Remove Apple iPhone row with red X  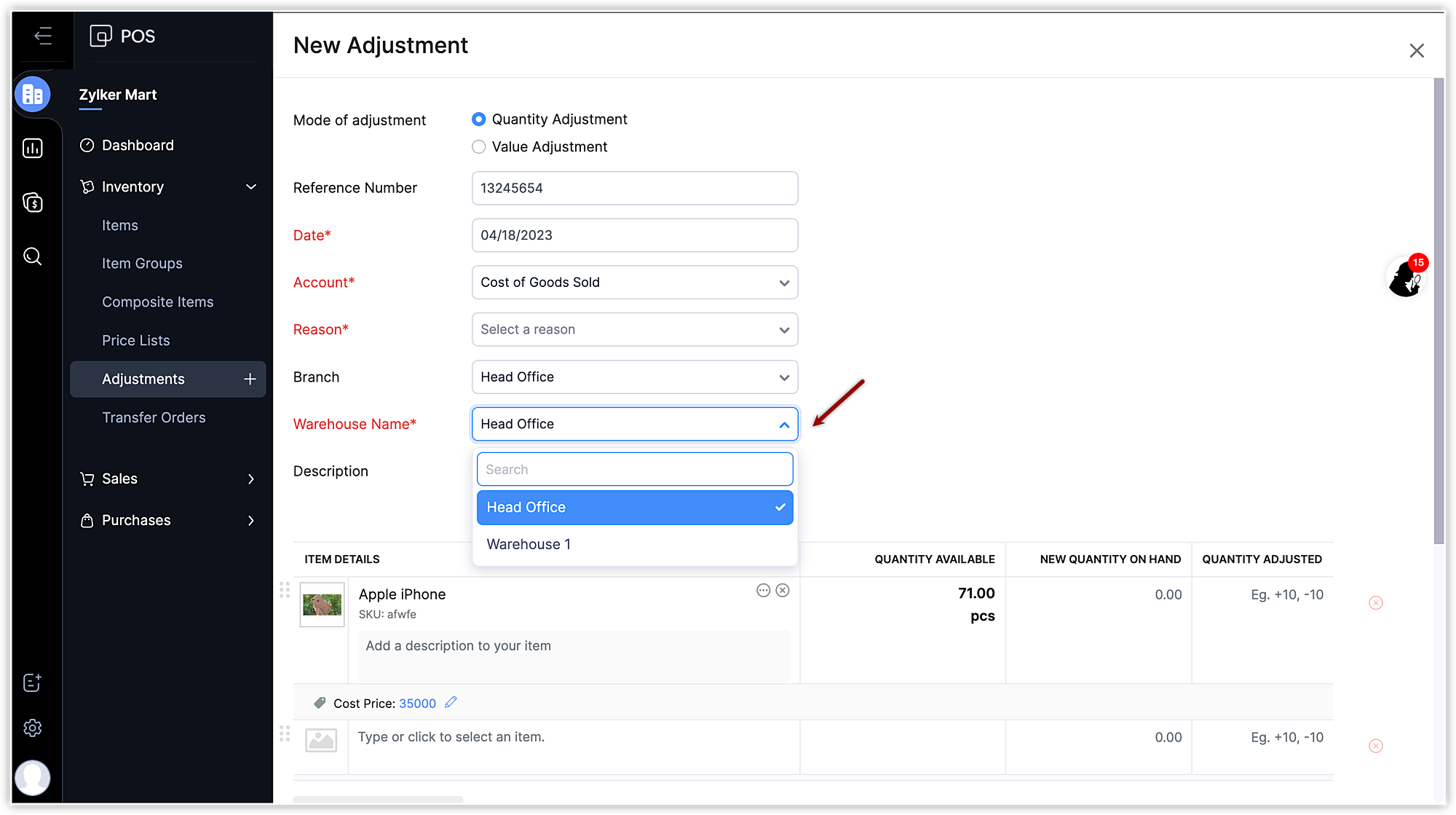point(1375,603)
